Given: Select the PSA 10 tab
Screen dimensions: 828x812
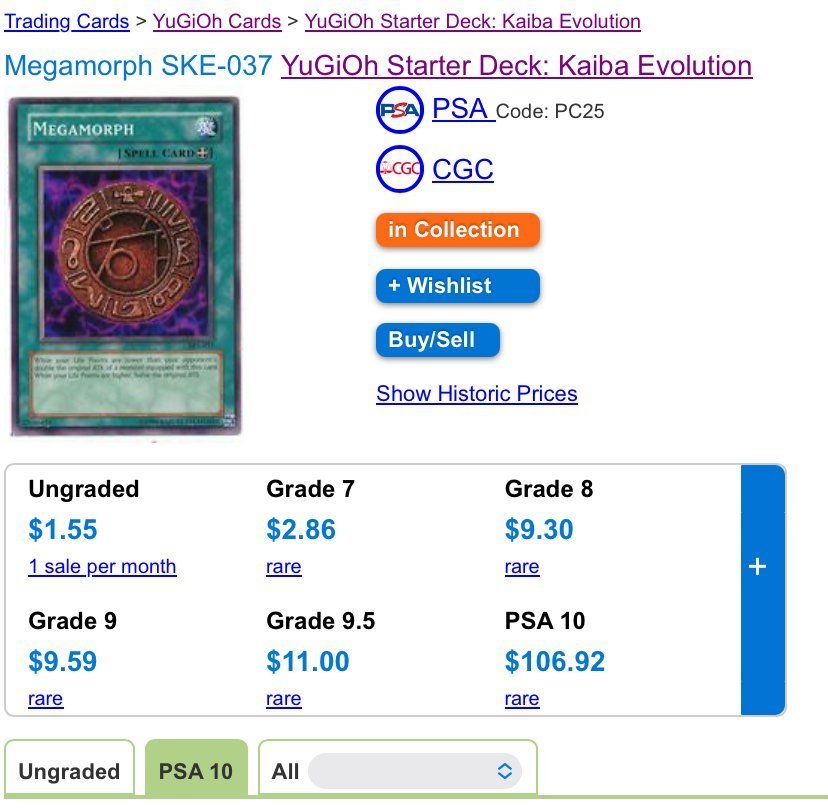Looking at the screenshot, I should (x=196, y=771).
